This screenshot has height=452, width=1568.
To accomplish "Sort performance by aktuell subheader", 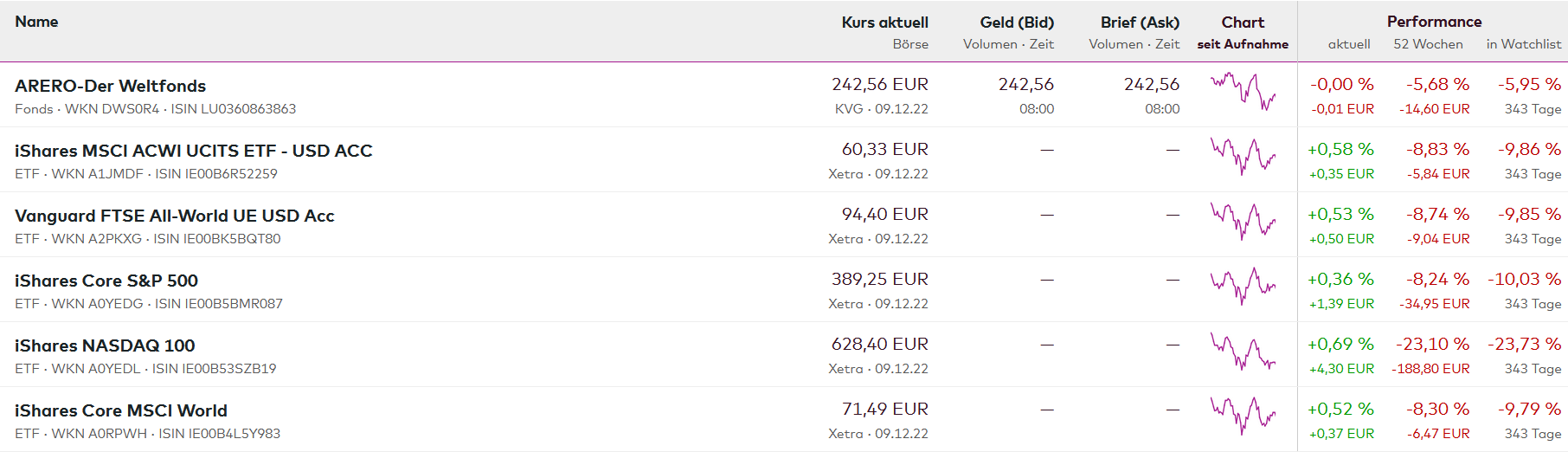I will pos(1349,44).
